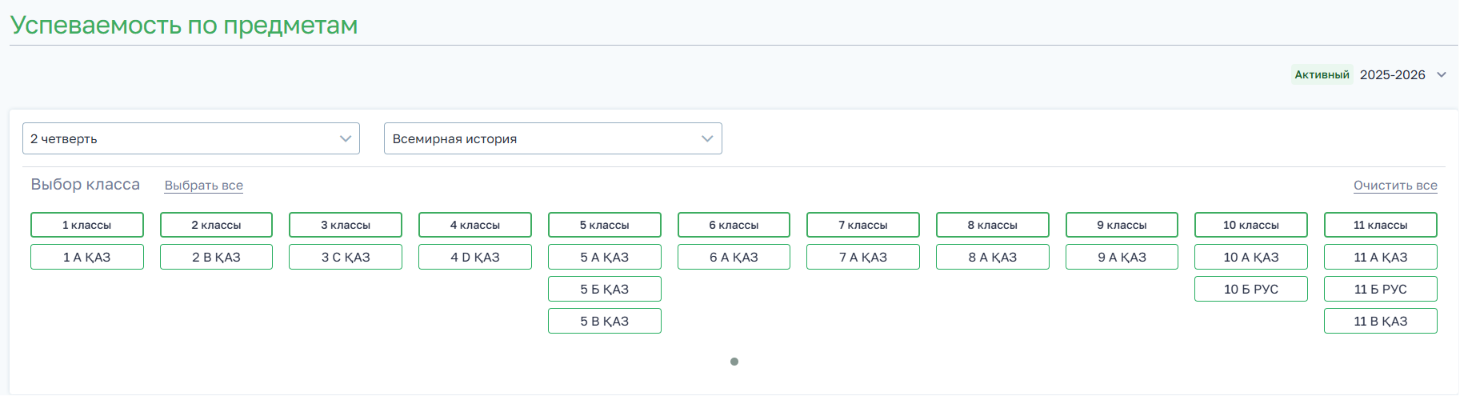Select class 9 А ҚАЗ

[x=1123, y=257]
